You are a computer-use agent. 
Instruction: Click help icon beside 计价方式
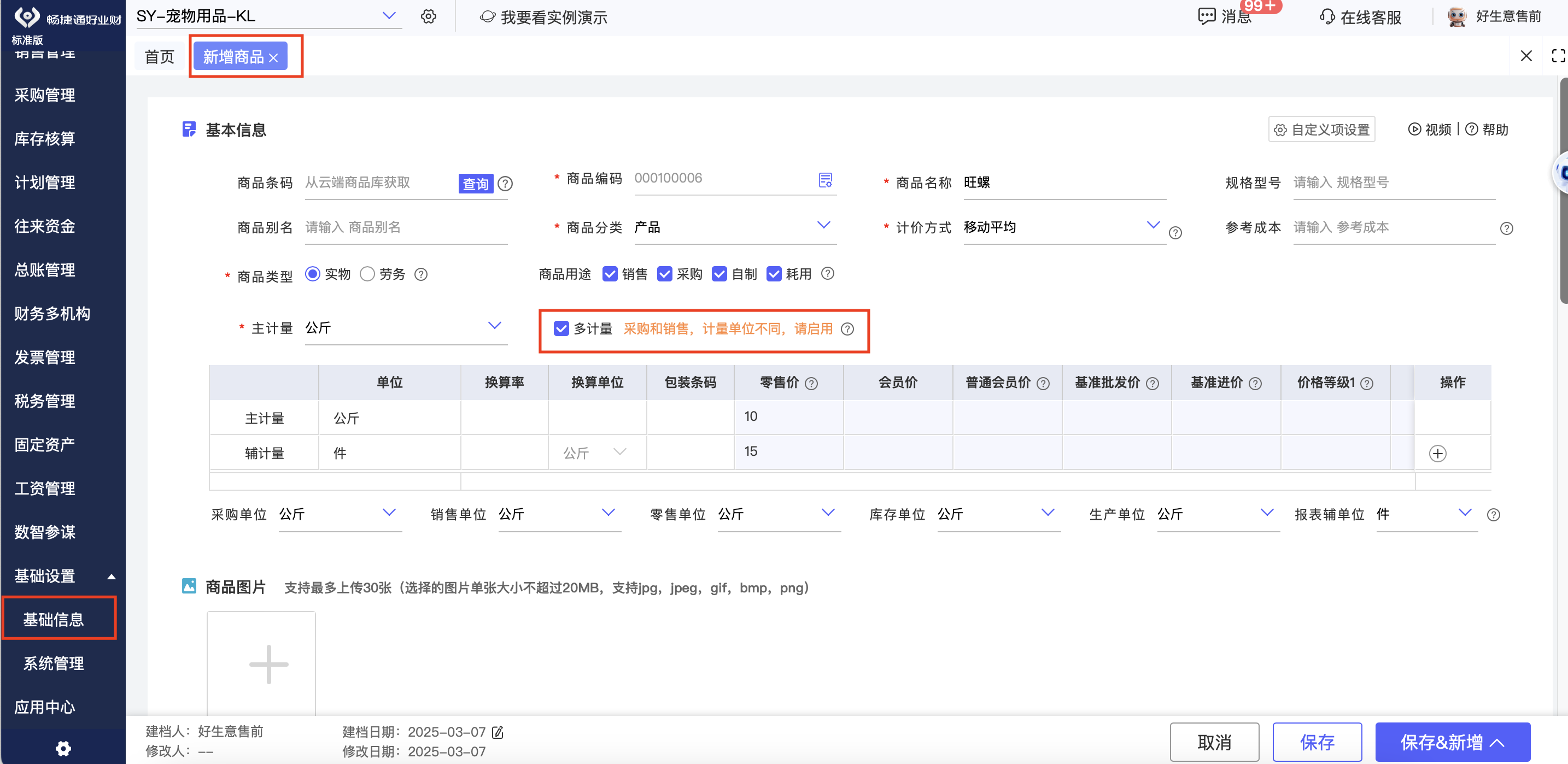coord(1175,233)
